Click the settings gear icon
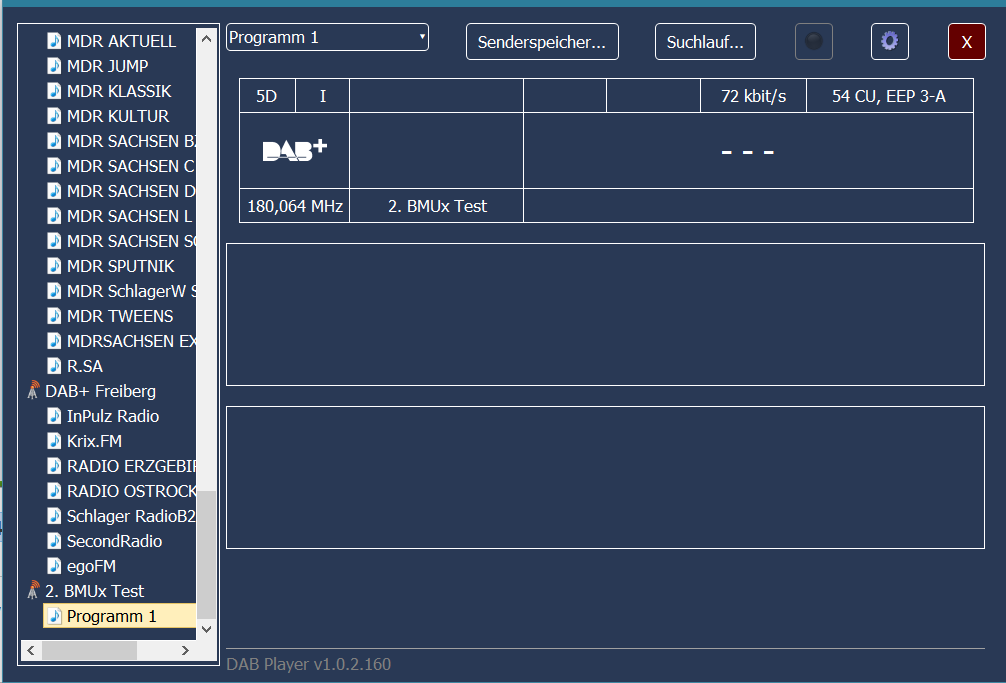The image size is (1006, 683). click(889, 42)
